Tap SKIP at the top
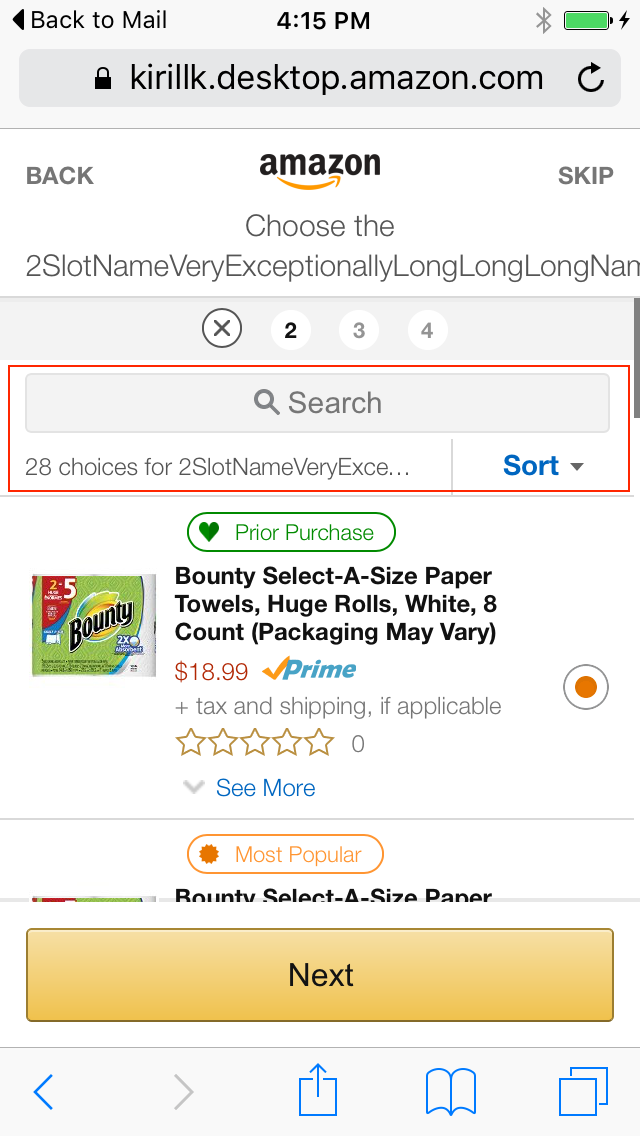Screen dimensions: 640x1136 coord(586,175)
